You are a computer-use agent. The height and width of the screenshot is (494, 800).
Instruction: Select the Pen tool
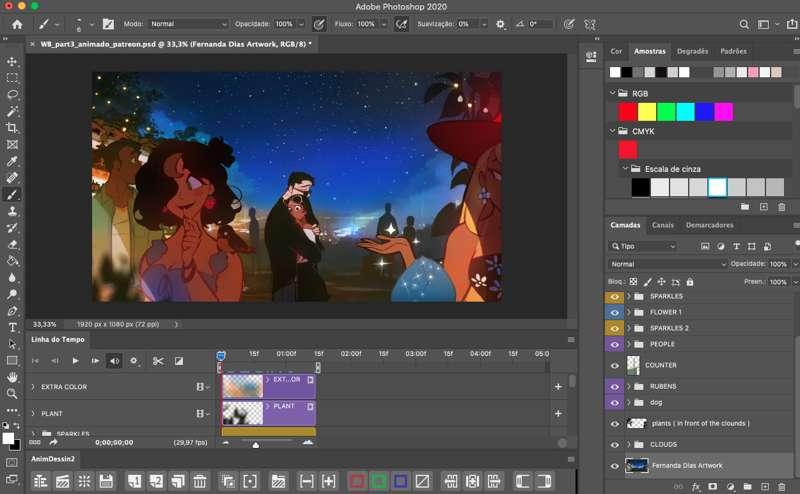point(12,311)
